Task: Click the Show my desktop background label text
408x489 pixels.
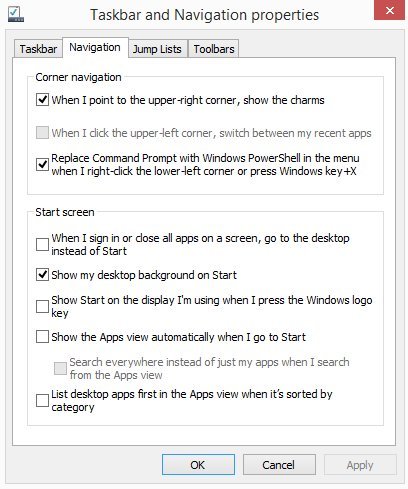Action: pyautogui.click(x=144, y=275)
